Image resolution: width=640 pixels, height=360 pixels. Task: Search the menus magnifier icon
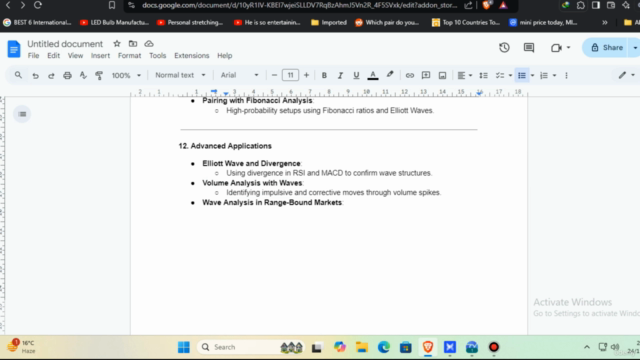(18, 75)
